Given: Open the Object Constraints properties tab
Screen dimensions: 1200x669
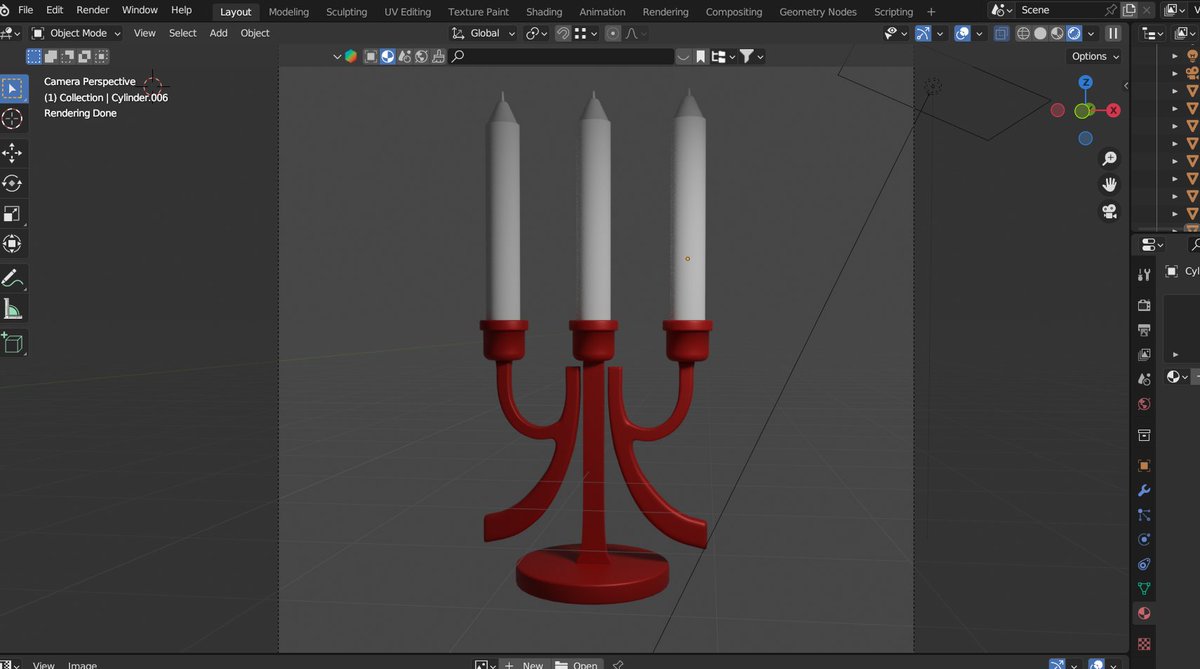Looking at the screenshot, I should (1144, 565).
